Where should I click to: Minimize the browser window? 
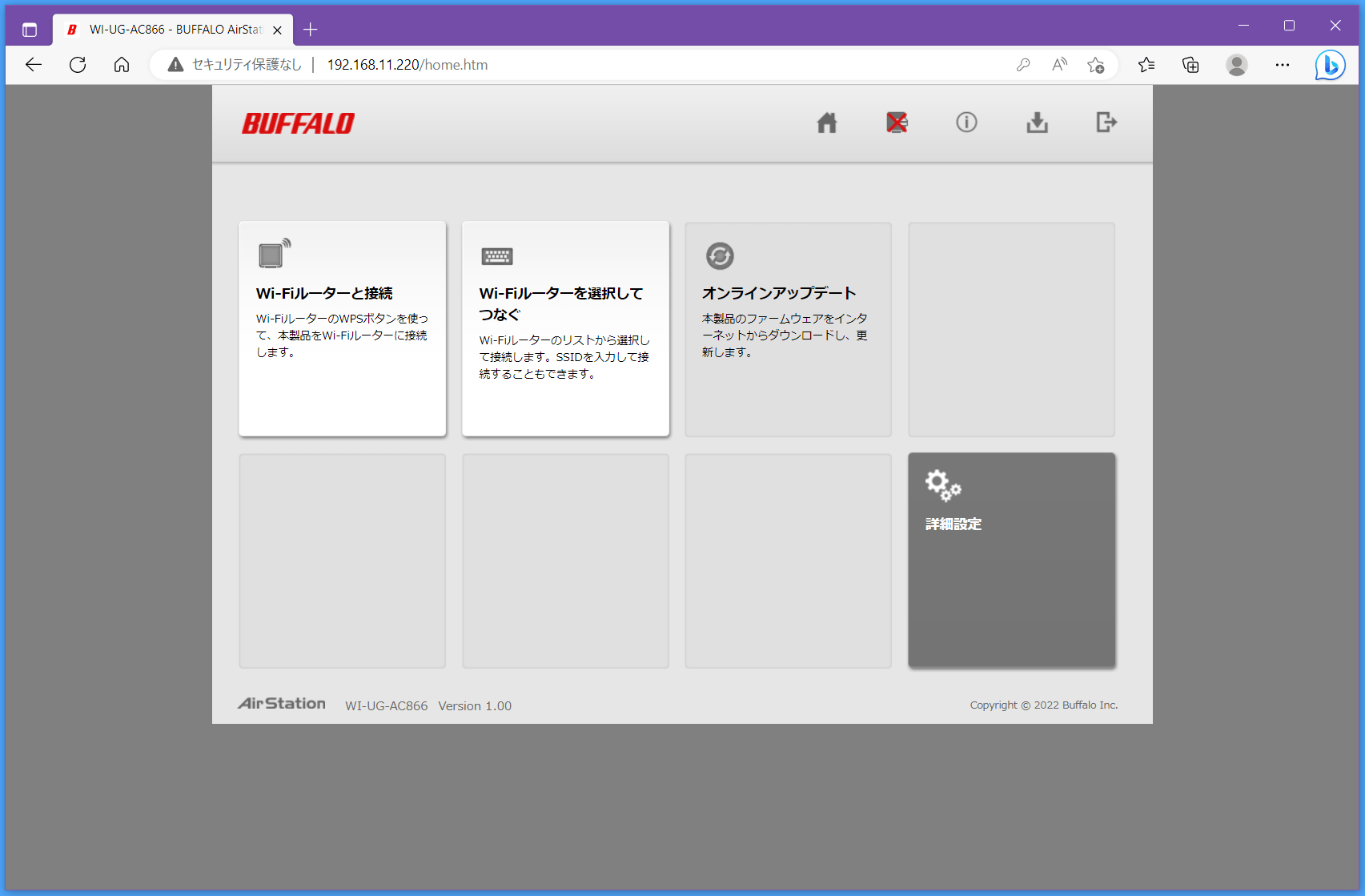1243,26
